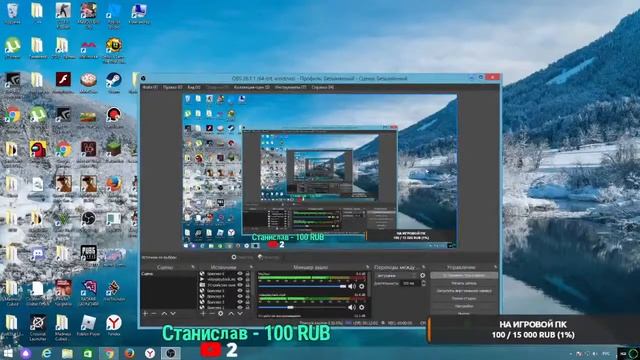Add a new source with plus button
The image size is (640, 360).
pos(203,313)
